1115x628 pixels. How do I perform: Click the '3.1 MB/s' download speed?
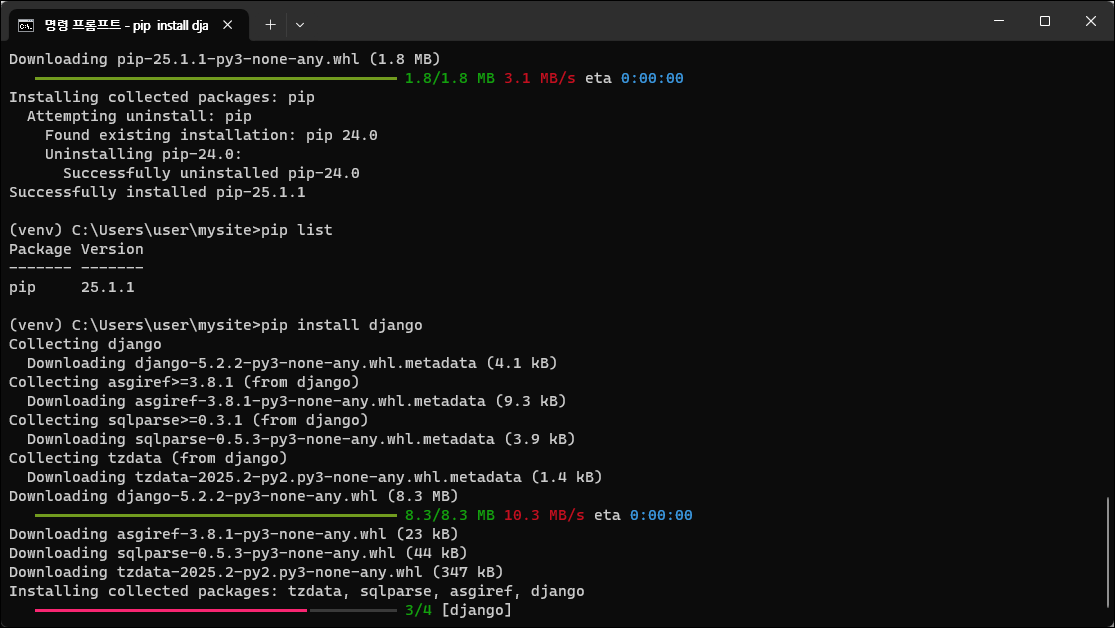pyautogui.click(x=540, y=78)
